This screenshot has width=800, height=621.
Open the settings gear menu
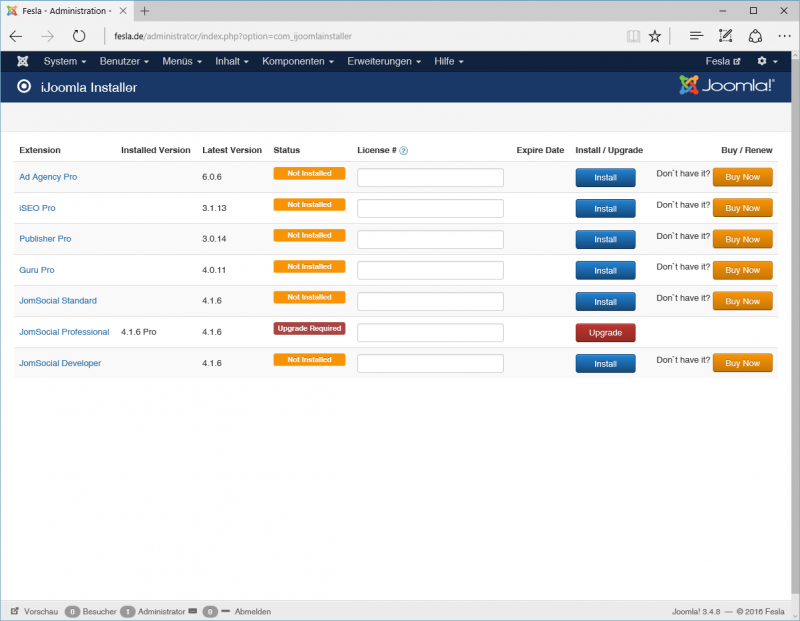click(x=767, y=61)
